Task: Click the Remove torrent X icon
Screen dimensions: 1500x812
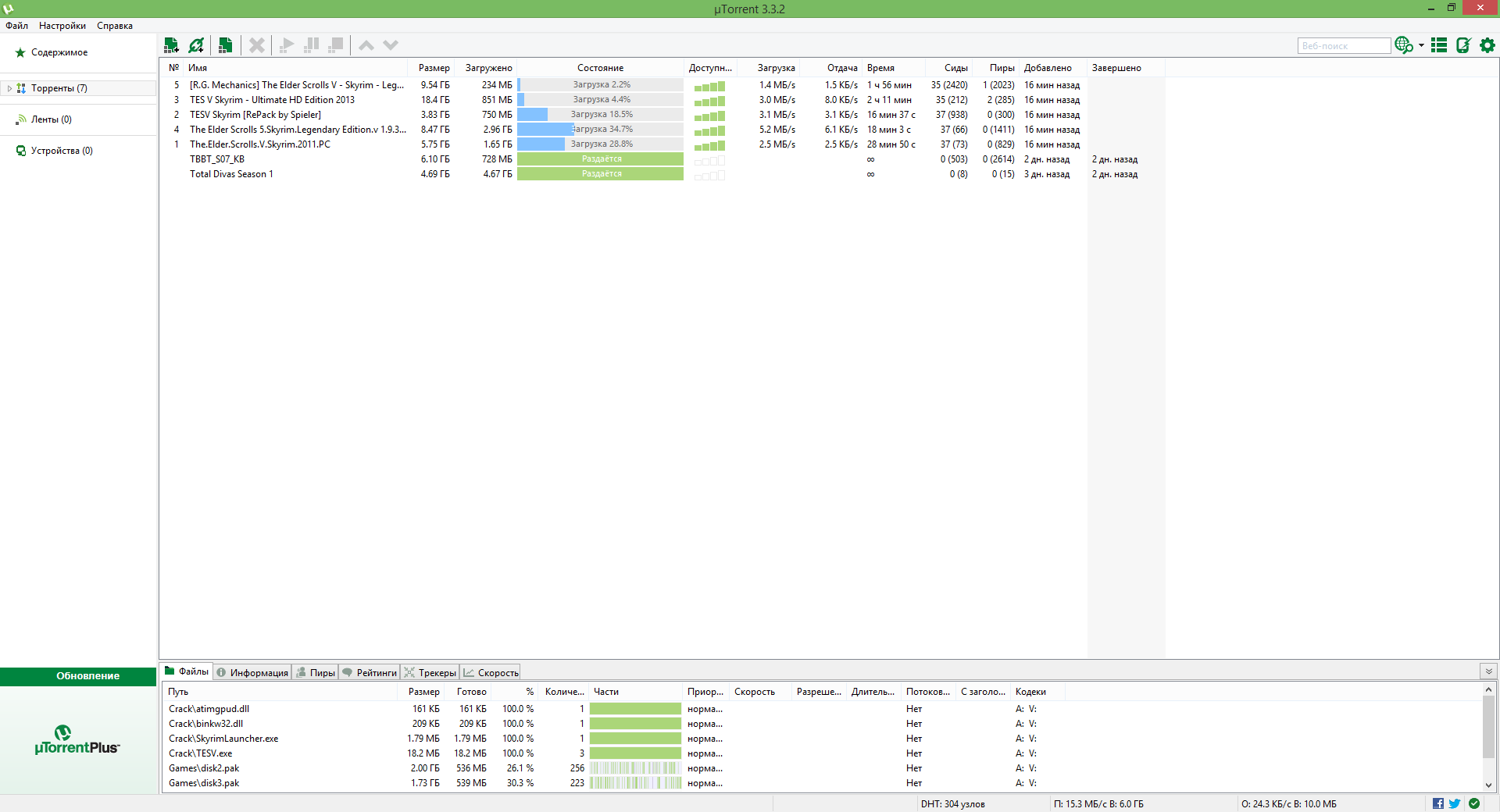Action: click(256, 45)
